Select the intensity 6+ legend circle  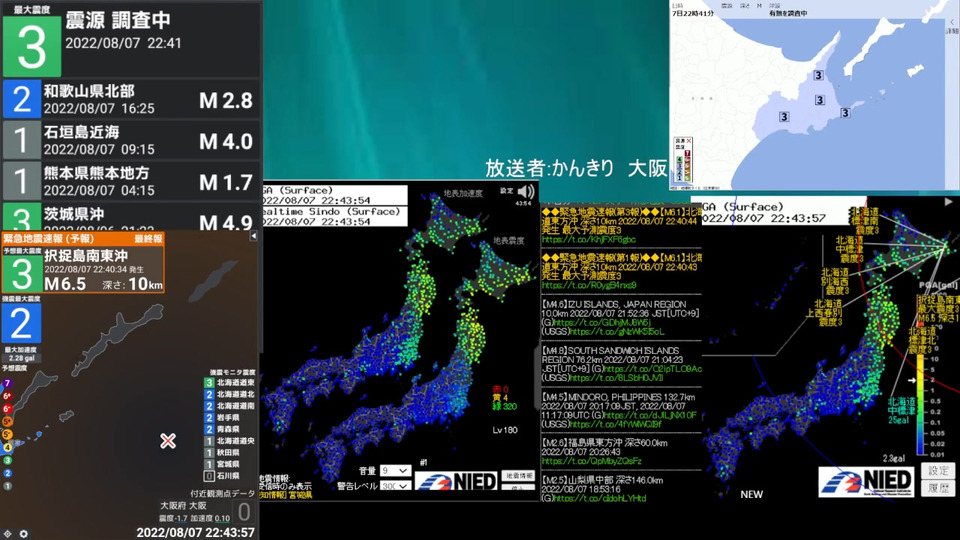point(7,396)
